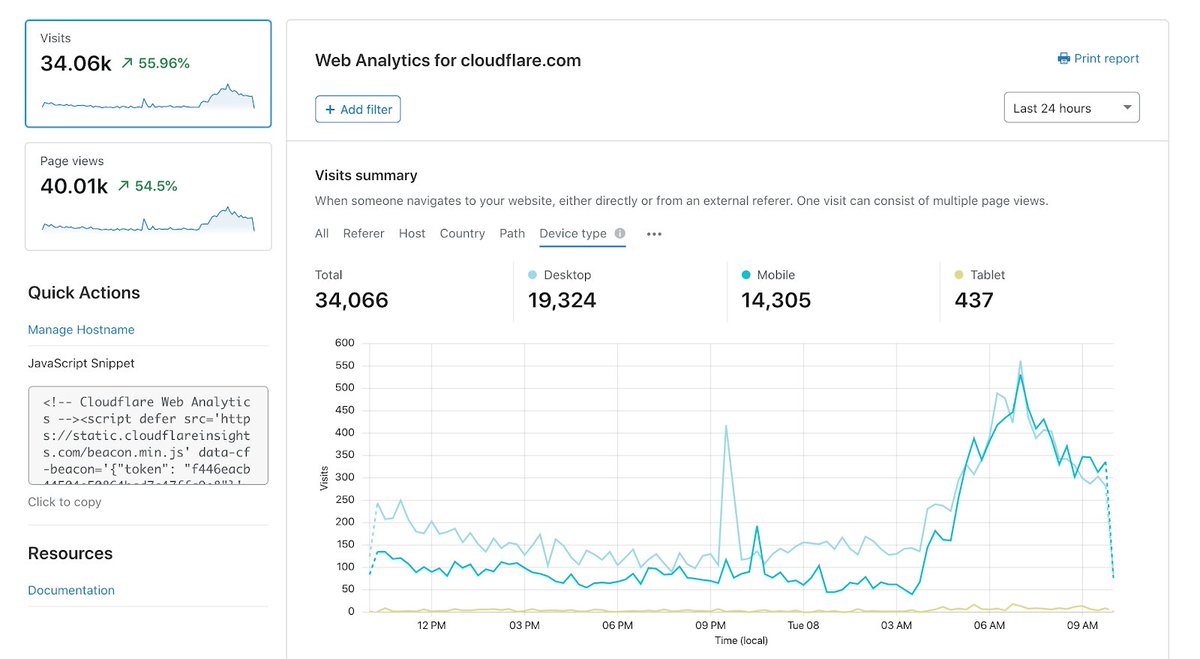Click the ellipsis to reveal more dimensions
This screenshot has height=659, width=1200.
pos(655,234)
